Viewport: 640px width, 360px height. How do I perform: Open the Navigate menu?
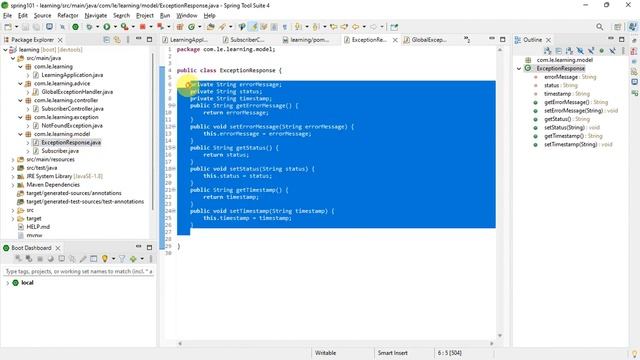[x=96, y=16]
